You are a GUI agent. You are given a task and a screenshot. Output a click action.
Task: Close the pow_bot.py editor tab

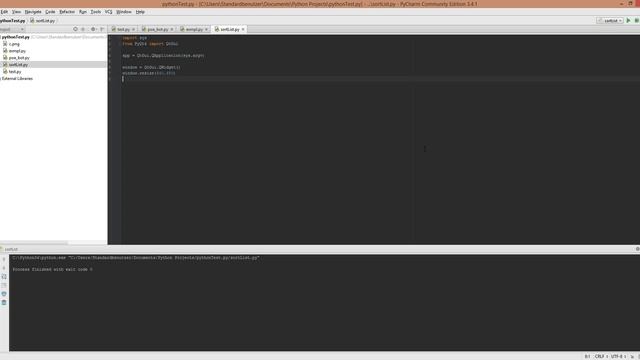(172, 29)
